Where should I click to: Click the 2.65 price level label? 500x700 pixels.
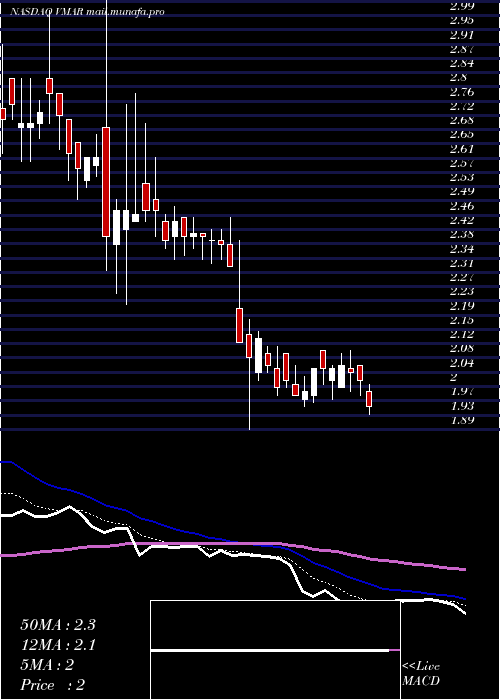(461, 134)
